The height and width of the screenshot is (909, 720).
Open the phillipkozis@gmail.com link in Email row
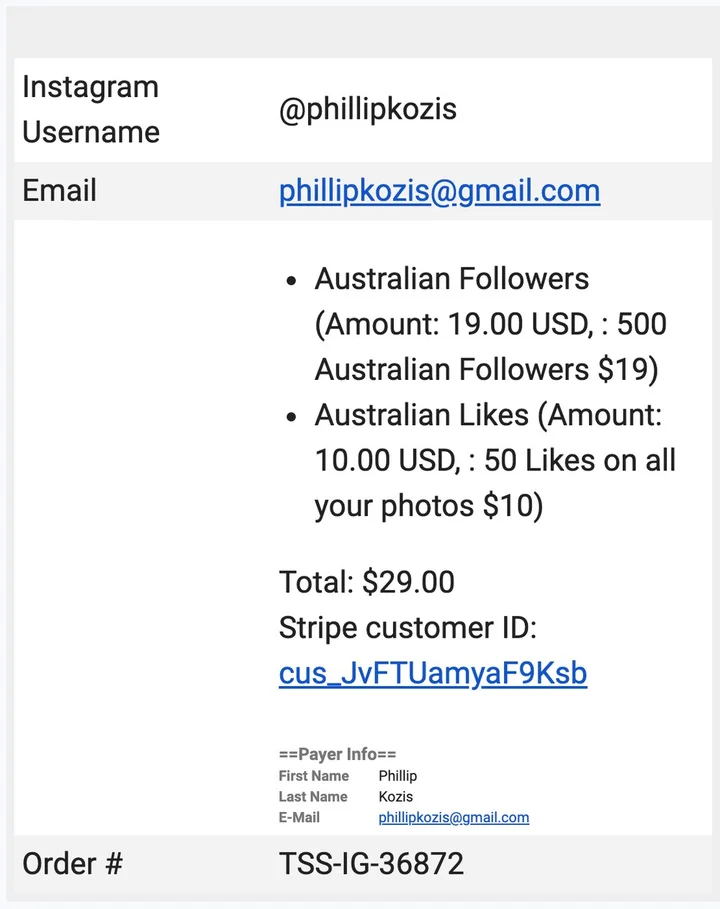pyautogui.click(x=439, y=191)
